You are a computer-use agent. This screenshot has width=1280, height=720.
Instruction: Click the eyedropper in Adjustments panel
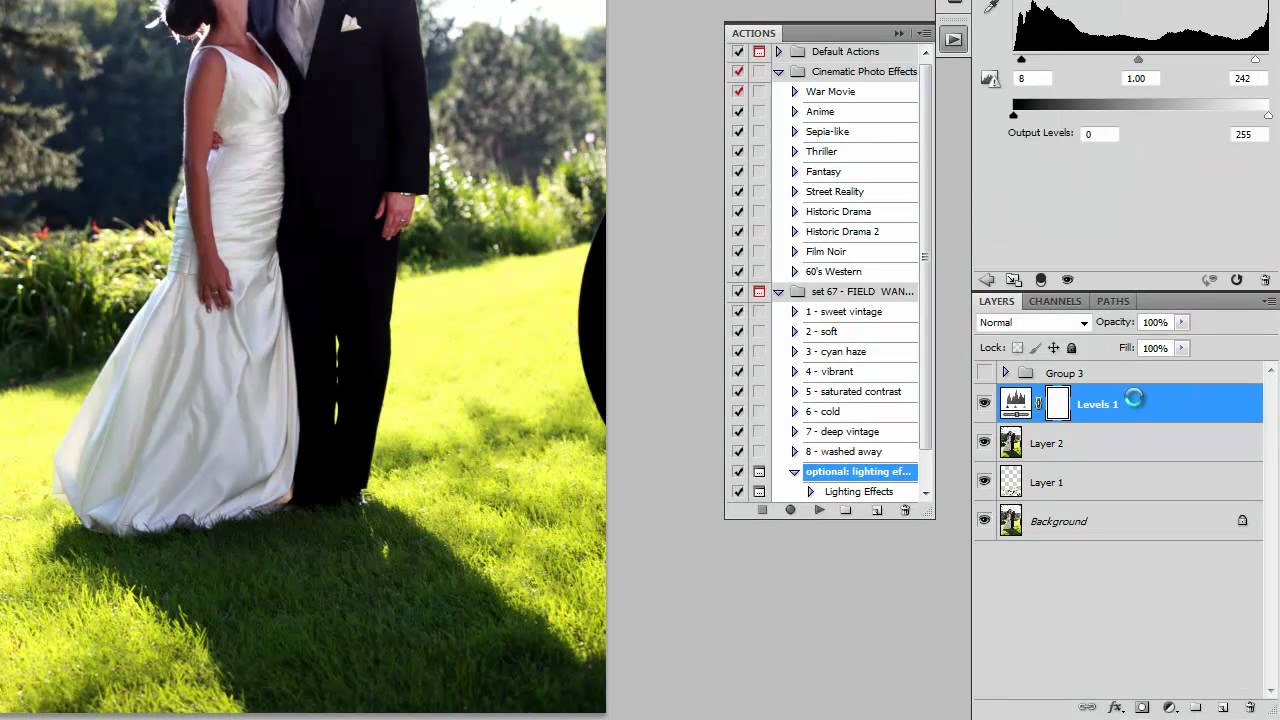992,6
